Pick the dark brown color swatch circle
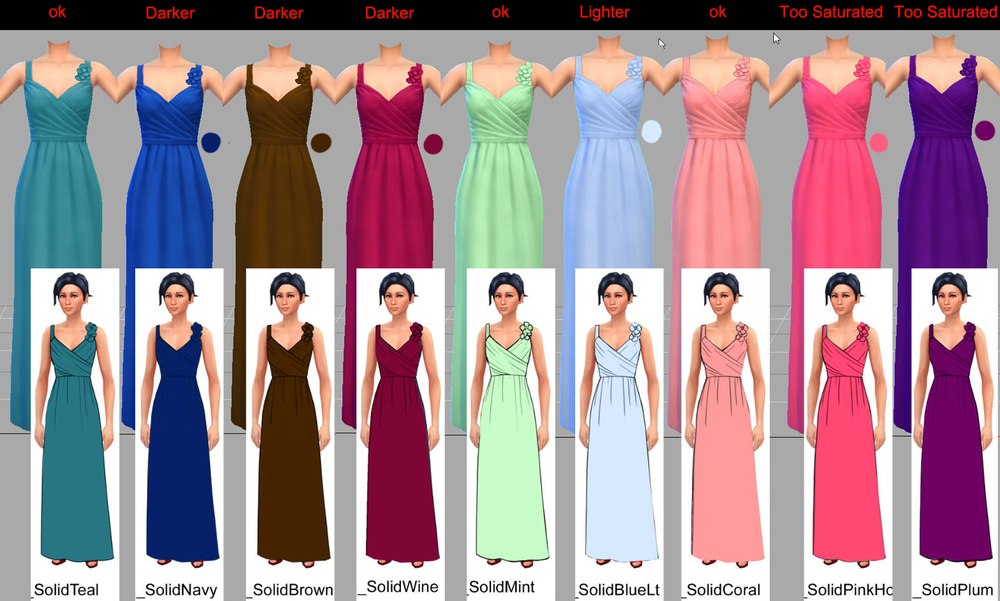 click(x=321, y=143)
